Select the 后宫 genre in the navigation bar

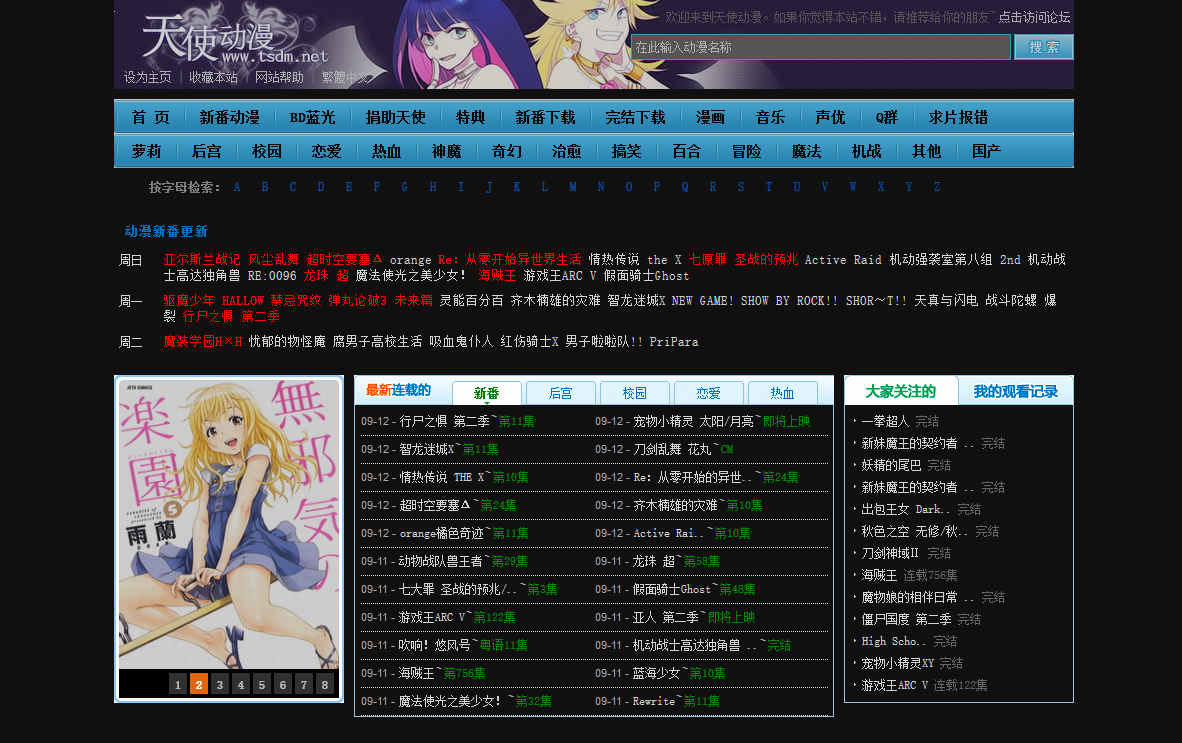pyautogui.click(x=207, y=151)
